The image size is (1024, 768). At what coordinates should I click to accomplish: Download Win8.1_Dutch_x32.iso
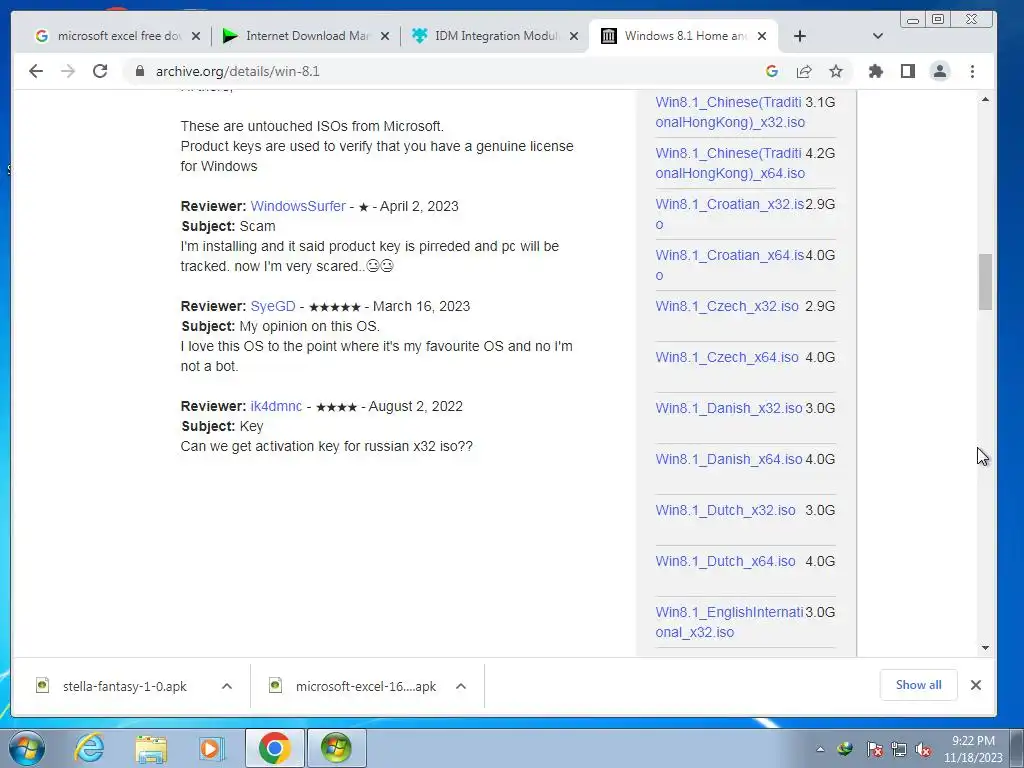coord(726,510)
